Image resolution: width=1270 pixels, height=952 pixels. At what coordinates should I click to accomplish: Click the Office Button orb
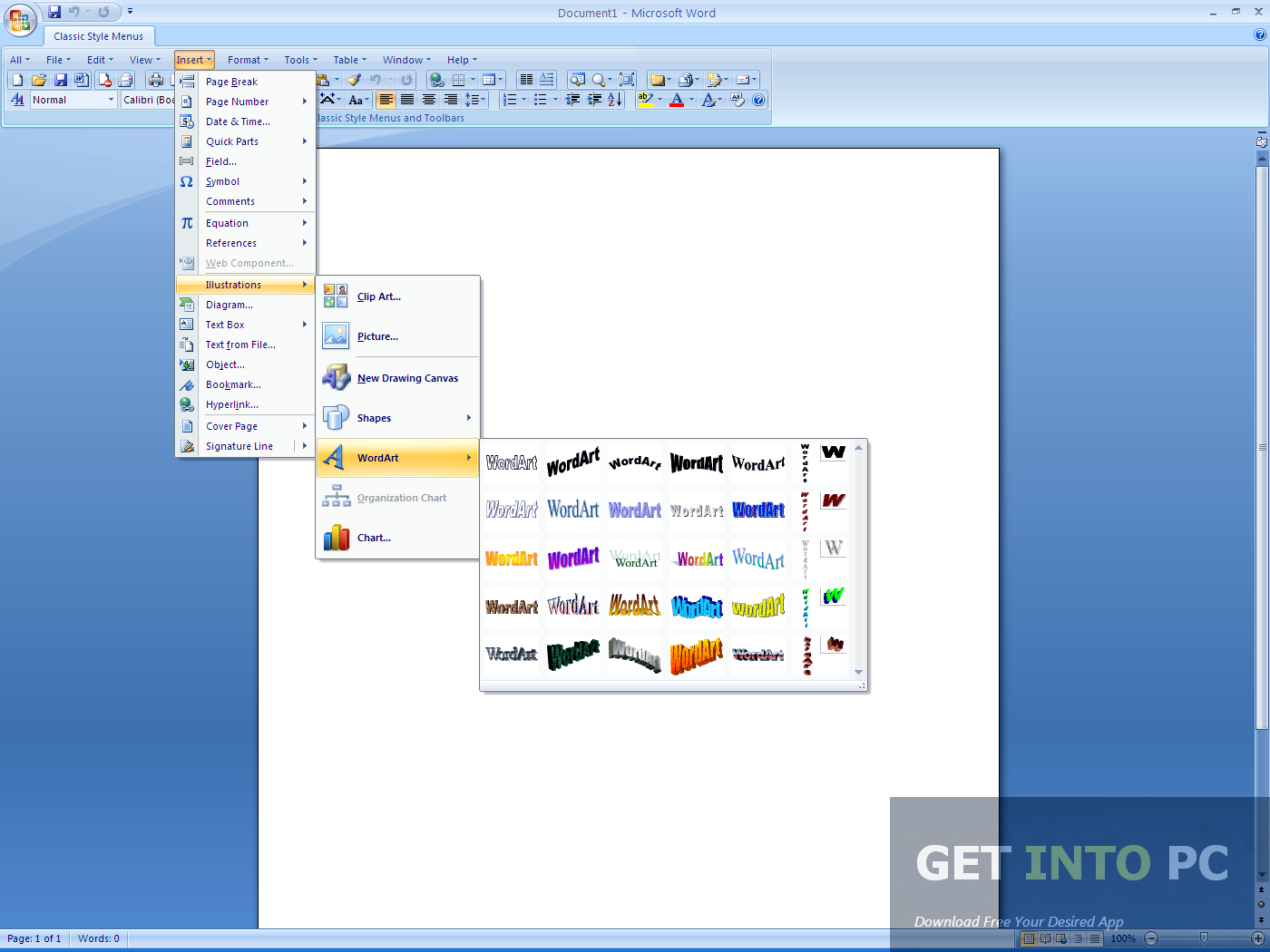[20, 19]
